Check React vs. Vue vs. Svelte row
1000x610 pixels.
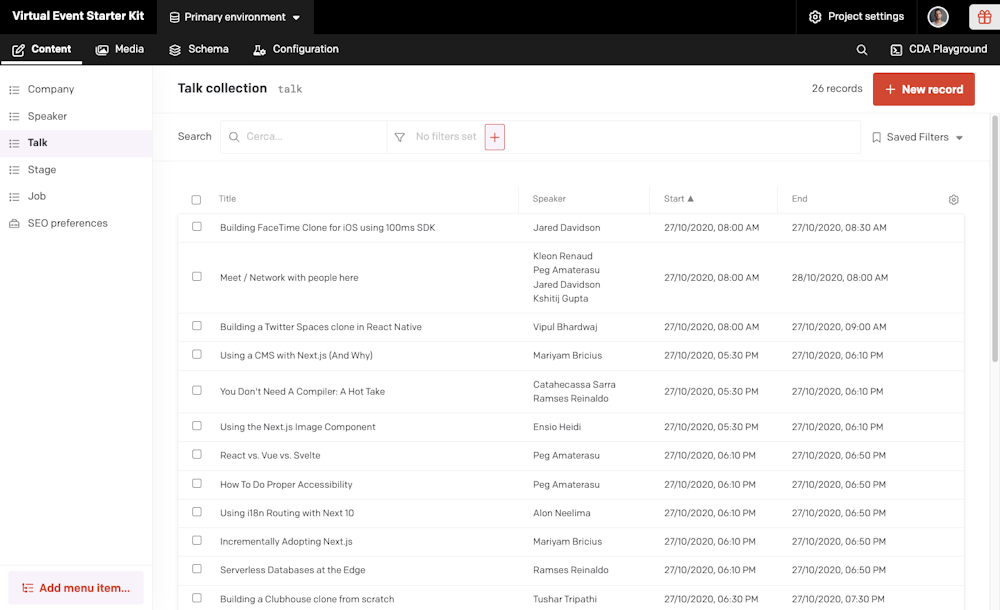click(196, 454)
